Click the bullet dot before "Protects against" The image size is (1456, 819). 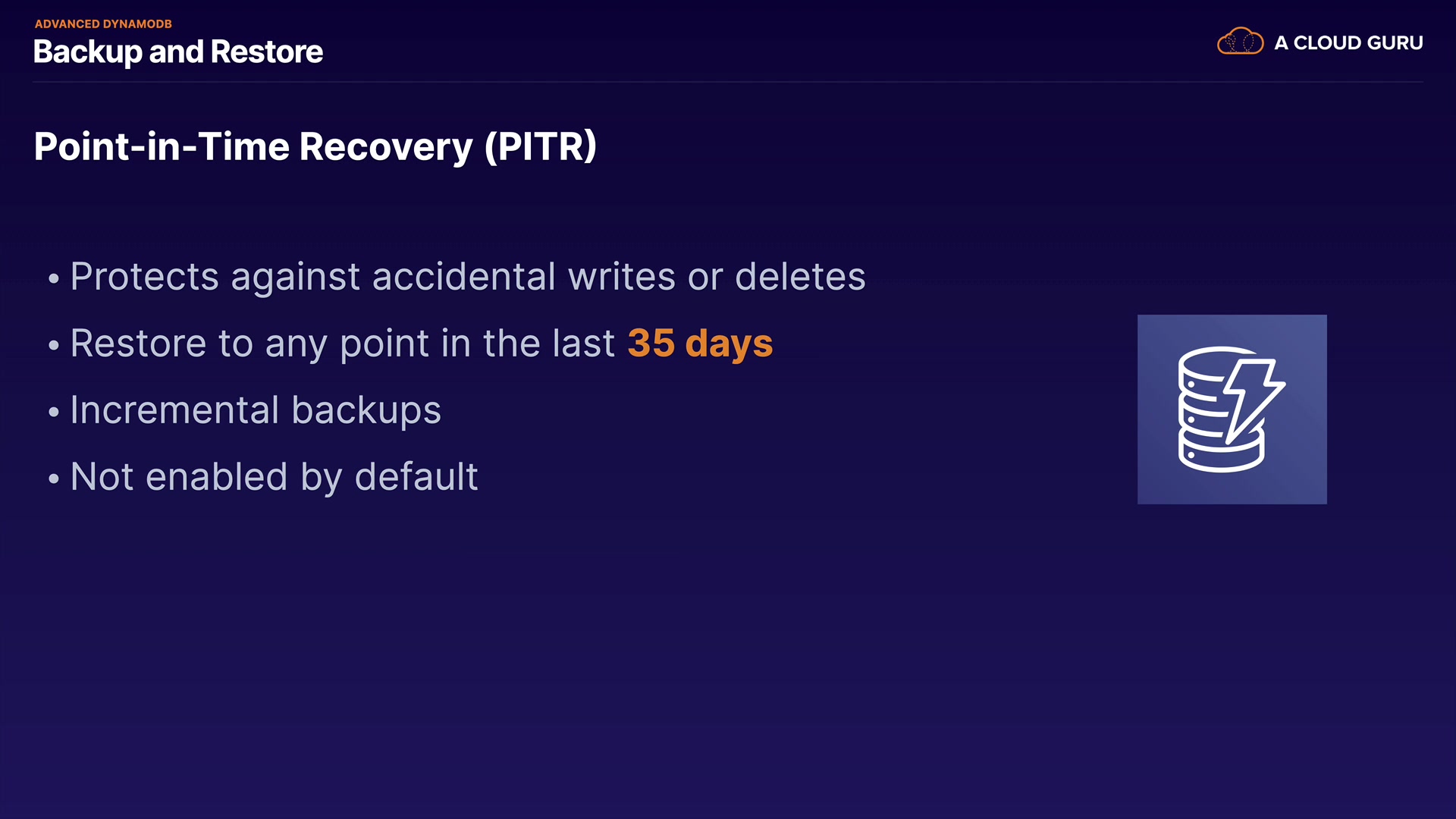click(53, 279)
